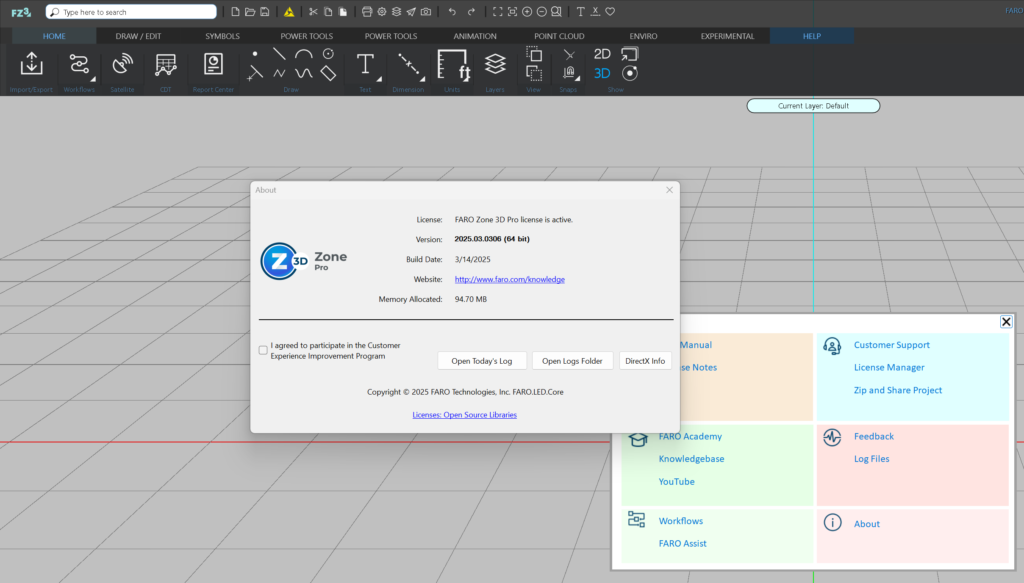Open the Licenses: Open Source Libraries link
Image resolution: width=1024 pixels, height=583 pixels.
coord(464,415)
